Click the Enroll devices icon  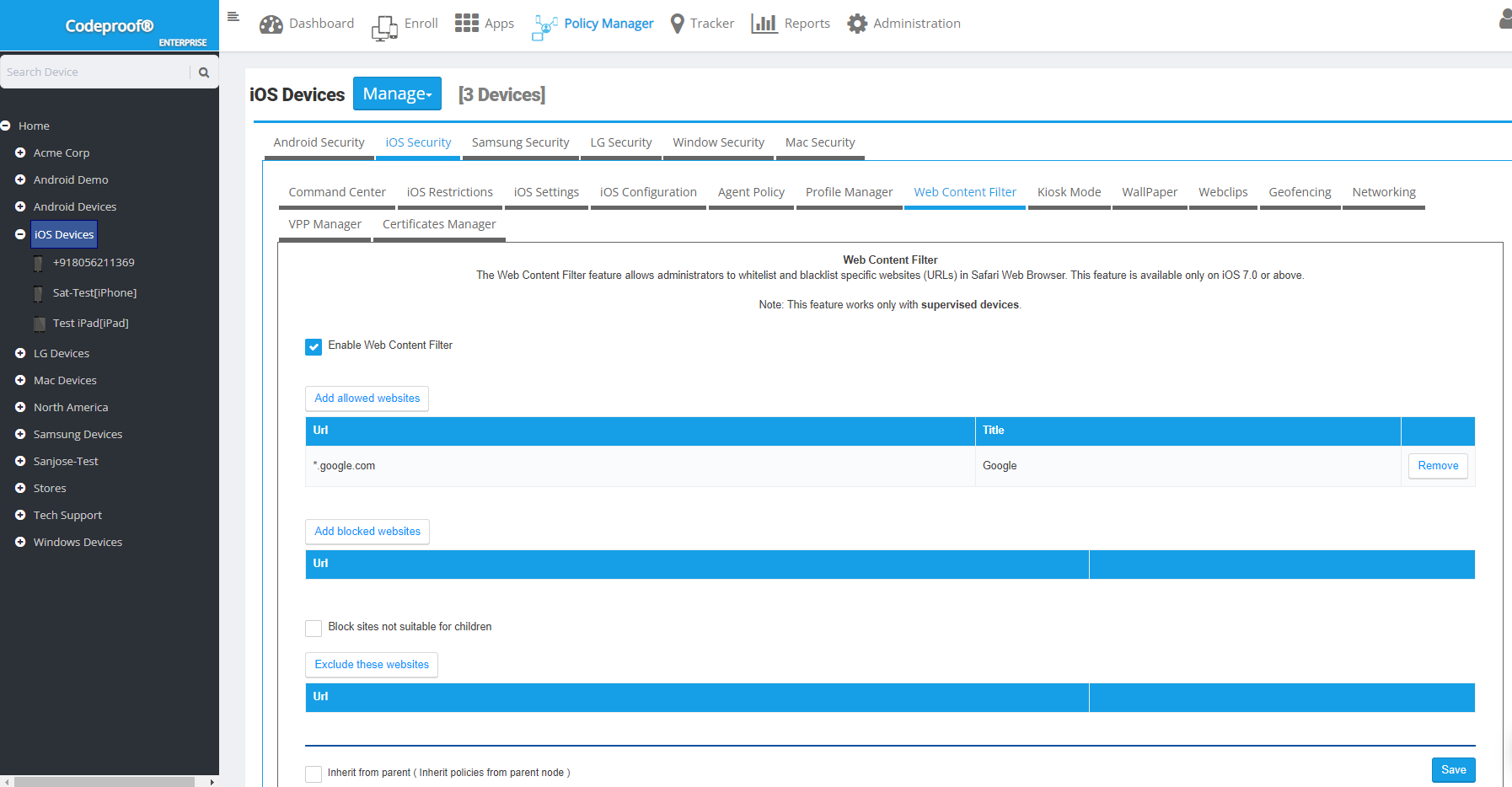[x=384, y=28]
